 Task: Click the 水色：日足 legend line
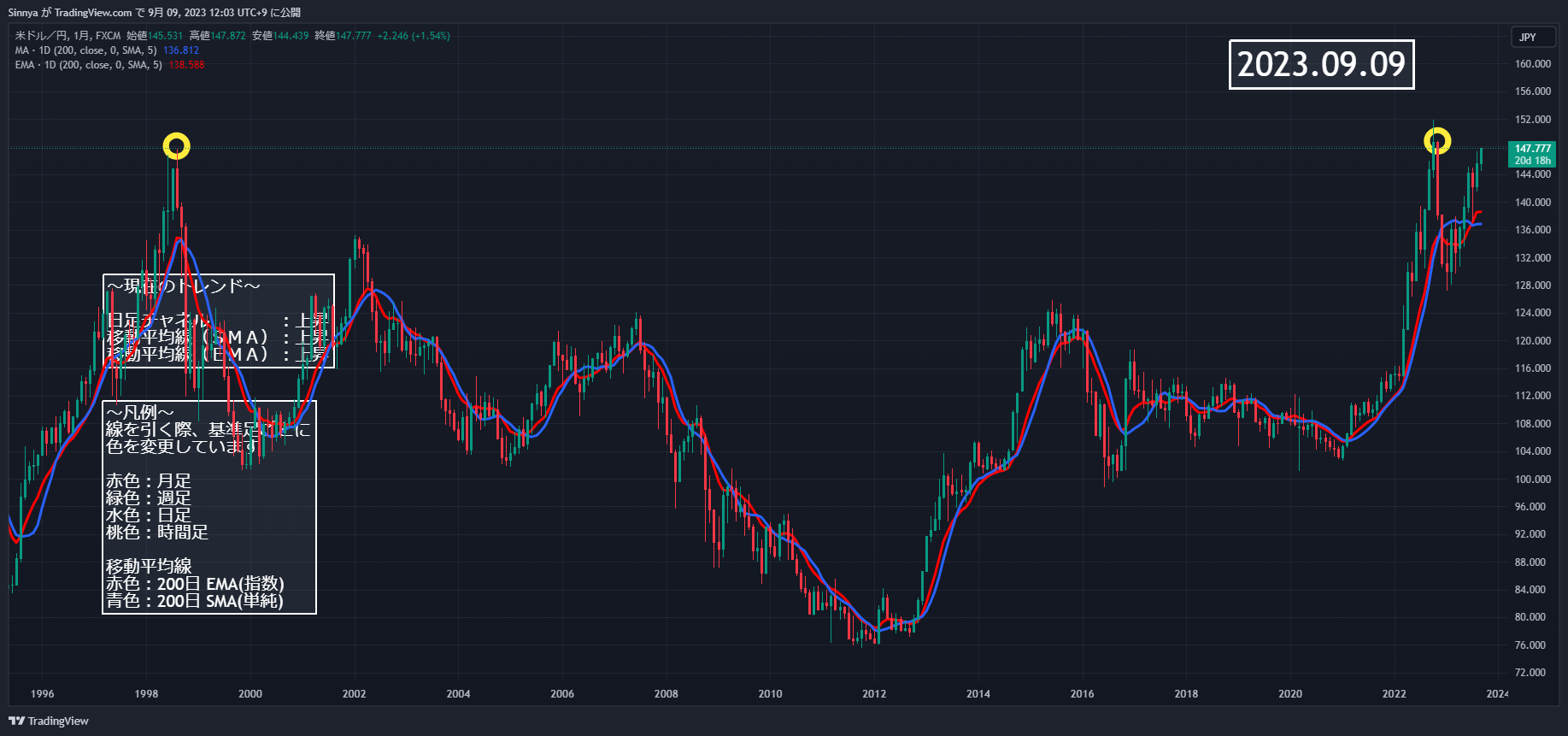click(x=149, y=515)
